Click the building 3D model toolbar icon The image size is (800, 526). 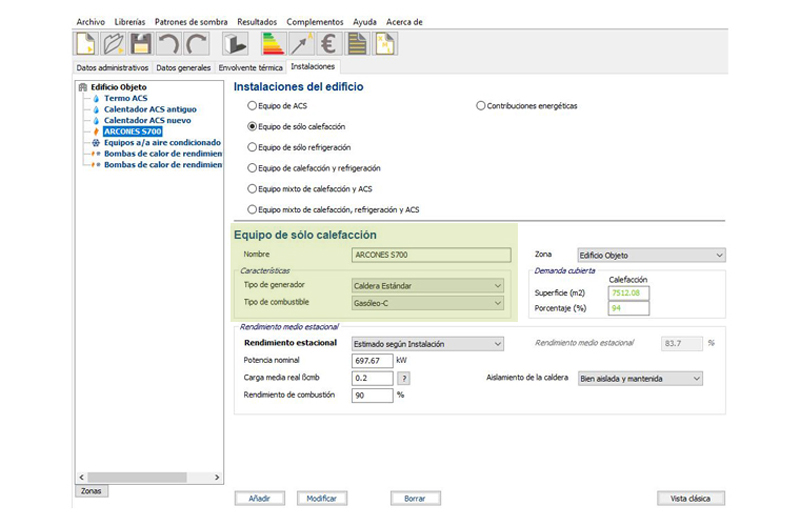pos(235,44)
